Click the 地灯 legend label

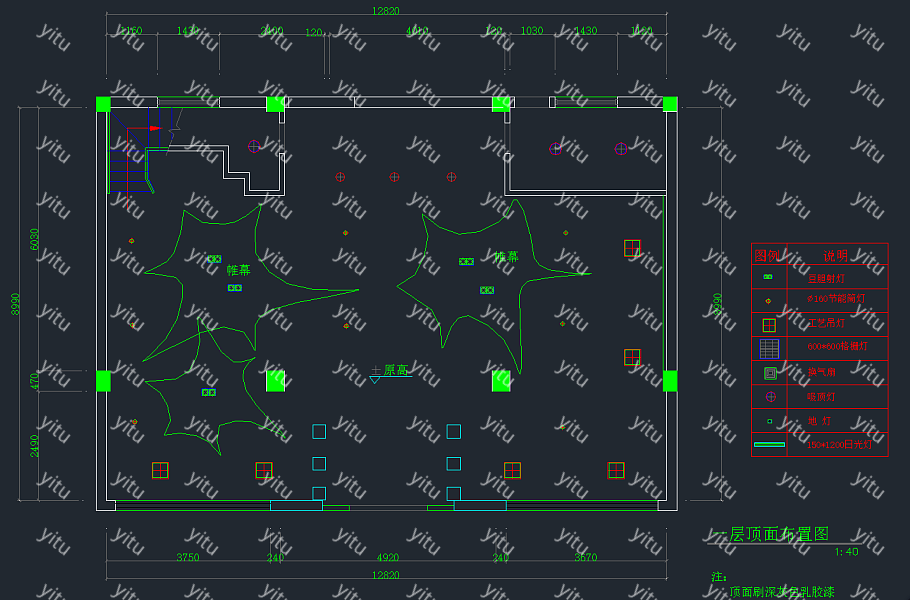[x=819, y=421]
